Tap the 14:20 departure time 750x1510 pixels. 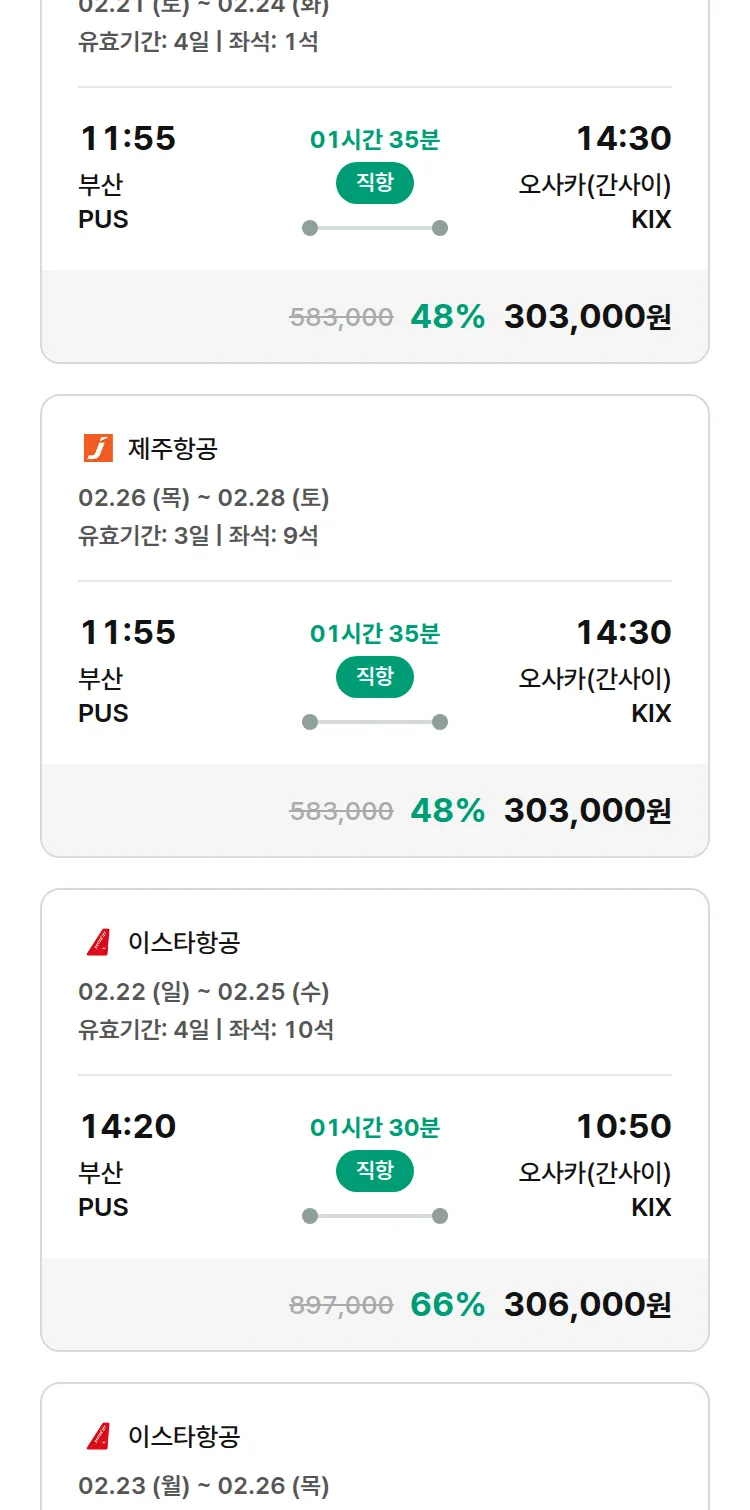click(x=128, y=1126)
